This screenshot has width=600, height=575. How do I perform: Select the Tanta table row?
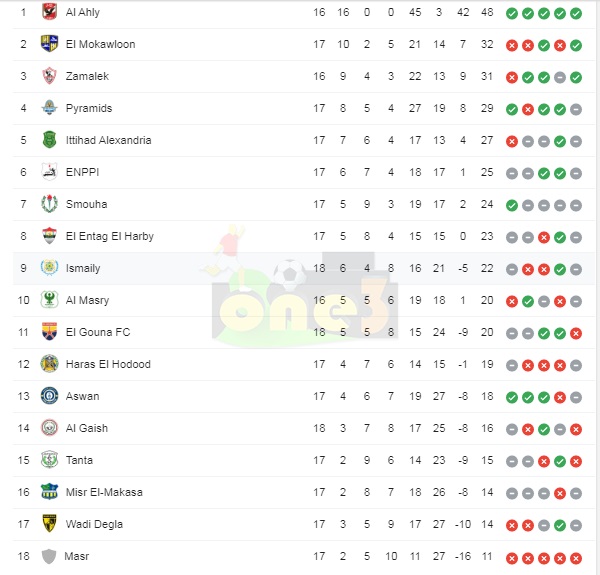(x=304, y=460)
